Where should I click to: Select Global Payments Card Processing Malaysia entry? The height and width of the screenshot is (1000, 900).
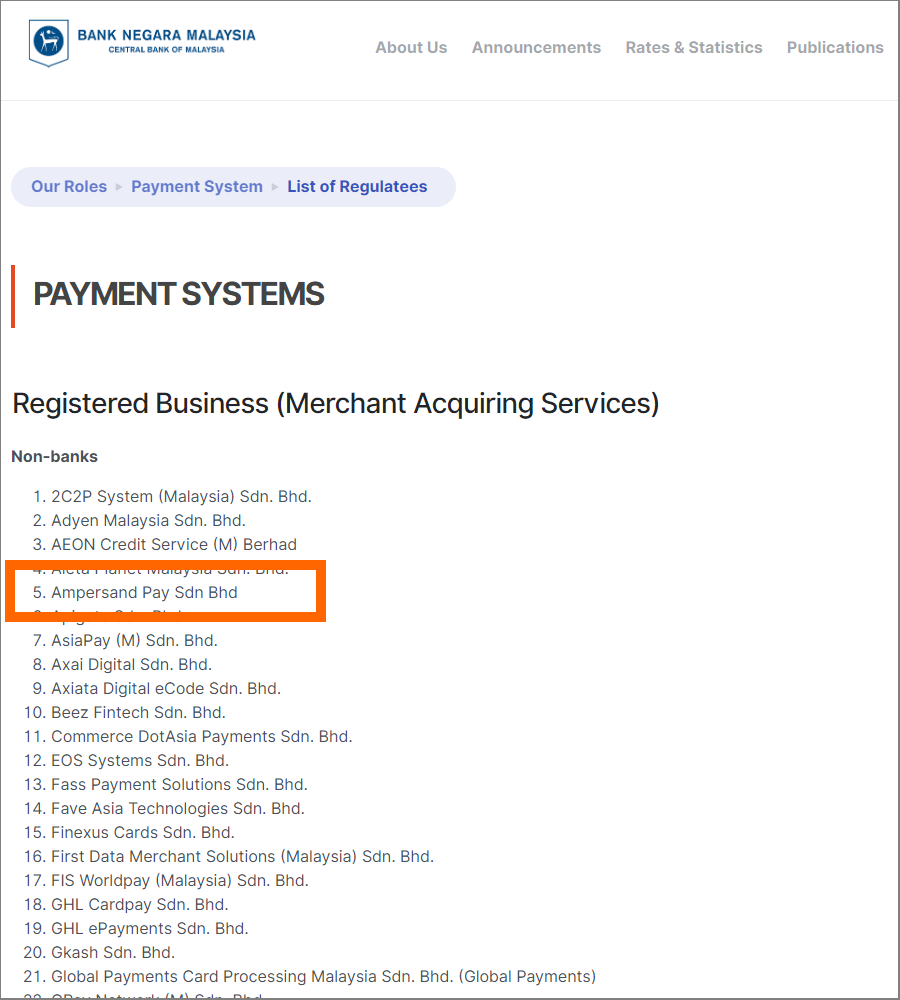pyautogui.click(x=323, y=977)
